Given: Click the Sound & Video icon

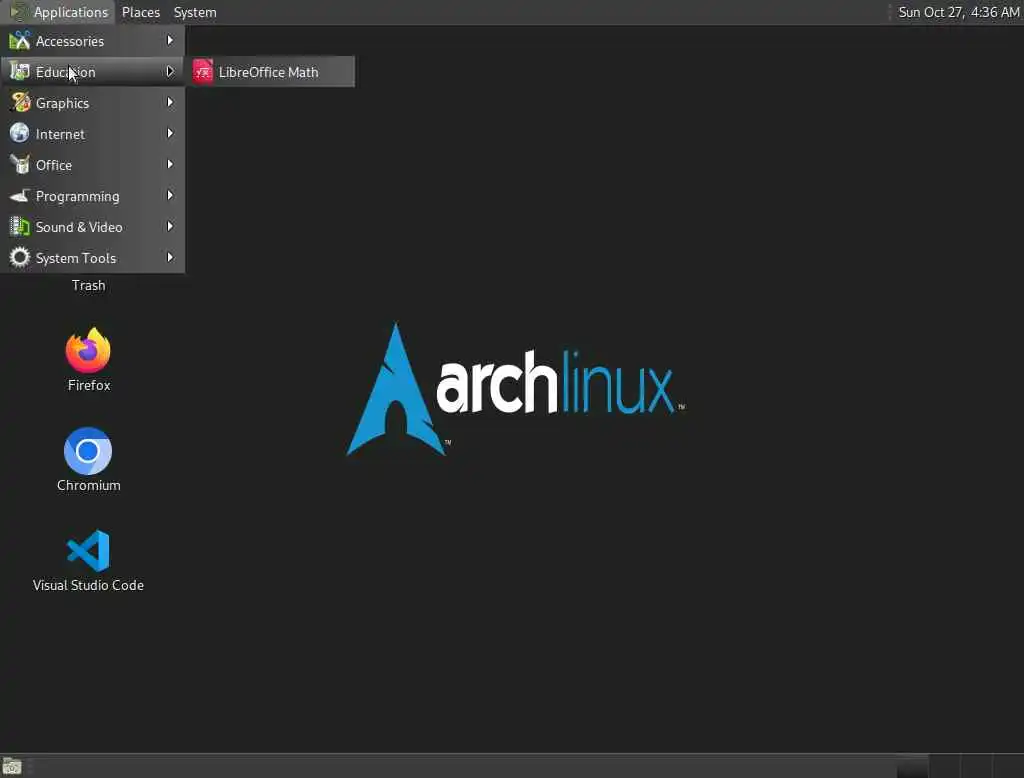Looking at the screenshot, I should pyautogui.click(x=20, y=227).
